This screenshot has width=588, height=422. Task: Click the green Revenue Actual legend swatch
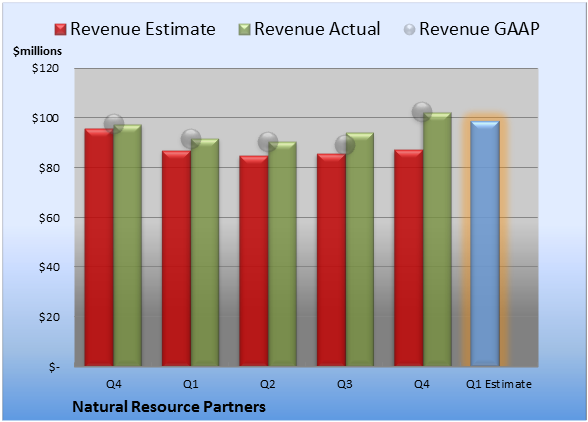point(244,29)
